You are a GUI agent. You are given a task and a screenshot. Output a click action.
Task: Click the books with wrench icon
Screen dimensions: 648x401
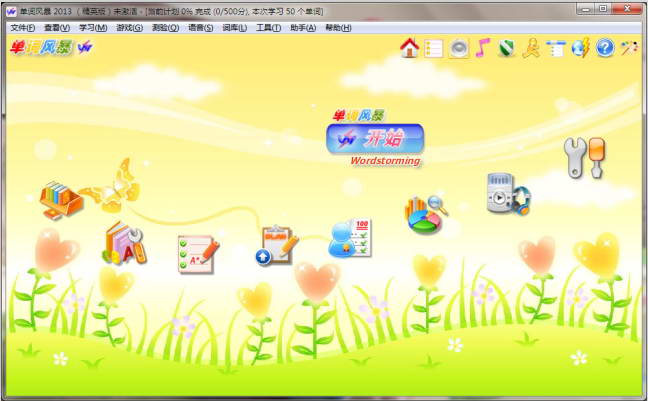pos(124,243)
